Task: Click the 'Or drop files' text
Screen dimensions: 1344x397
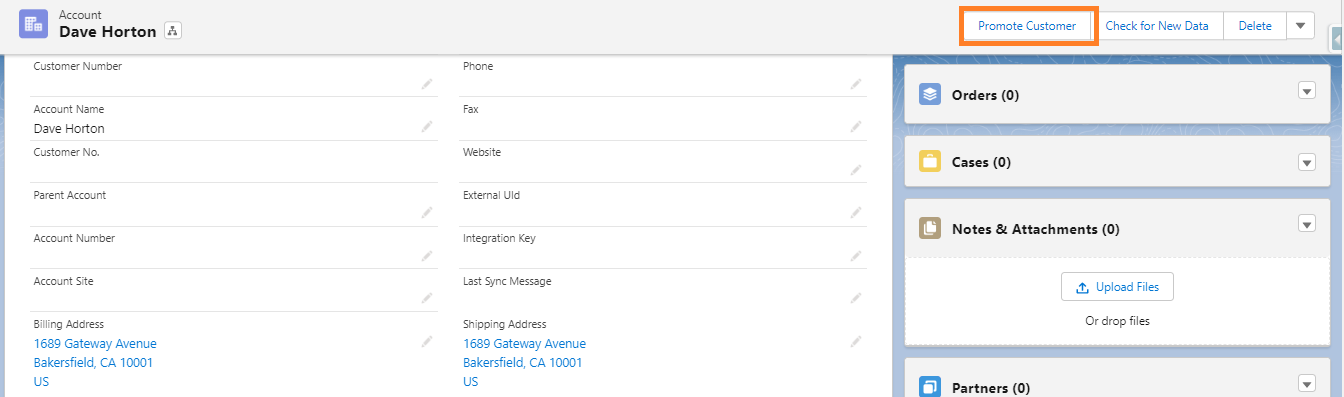Action: tap(1117, 321)
